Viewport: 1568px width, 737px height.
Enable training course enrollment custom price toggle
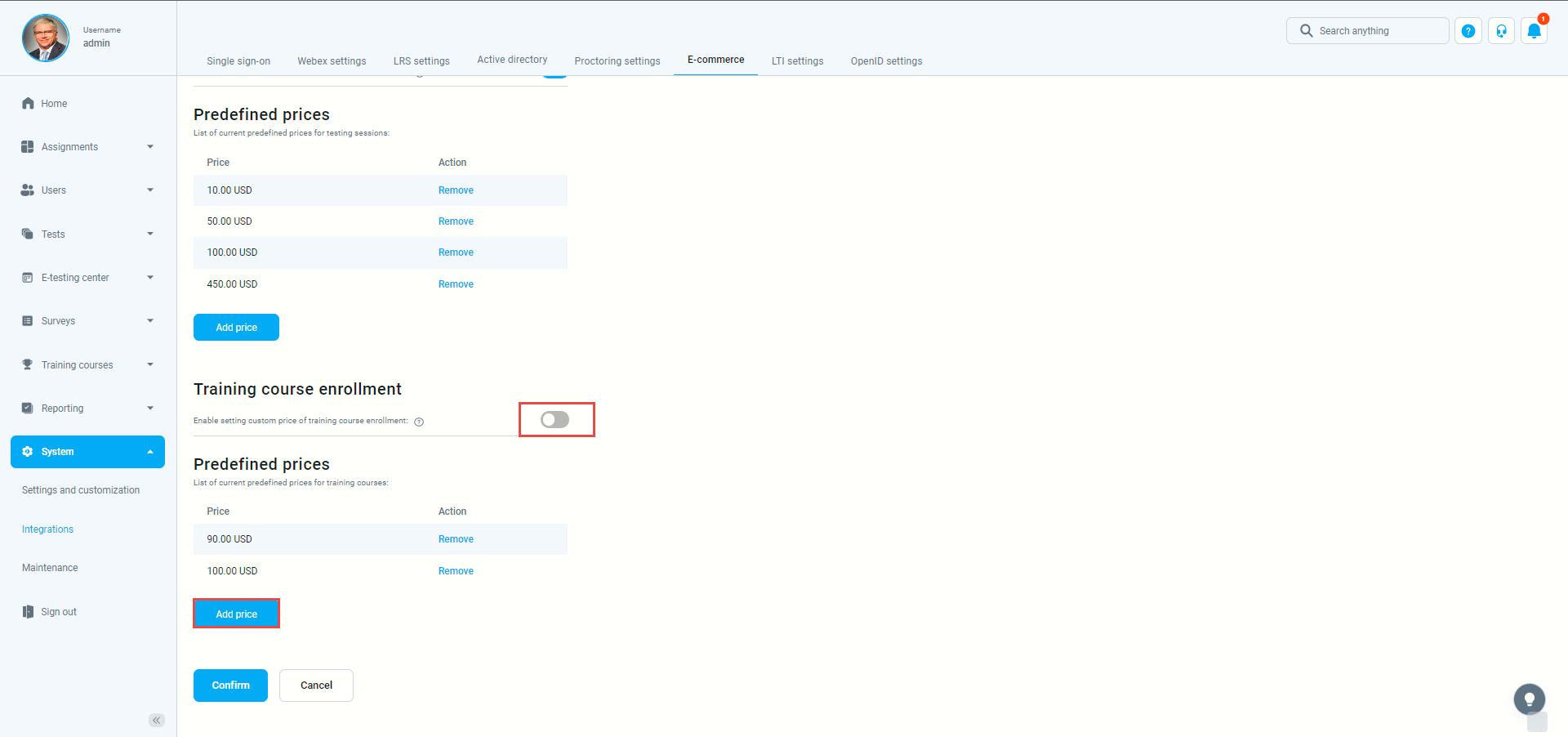(x=555, y=420)
